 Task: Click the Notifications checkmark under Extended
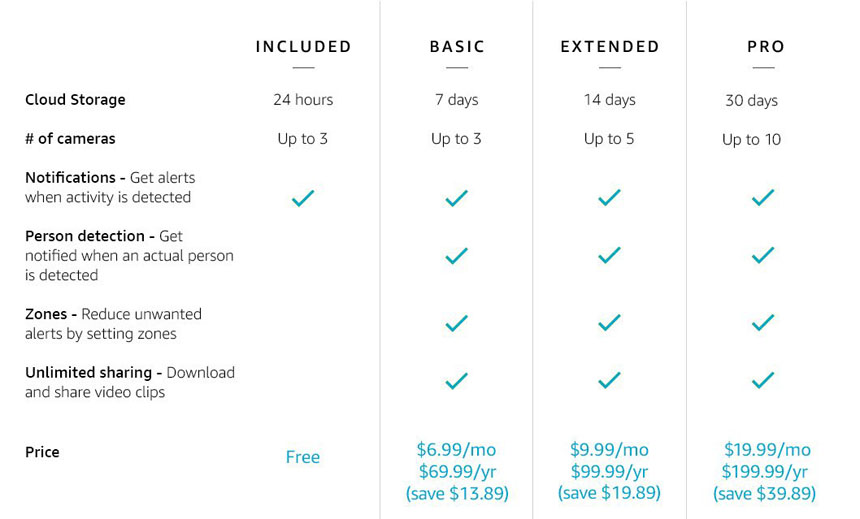[x=609, y=198]
